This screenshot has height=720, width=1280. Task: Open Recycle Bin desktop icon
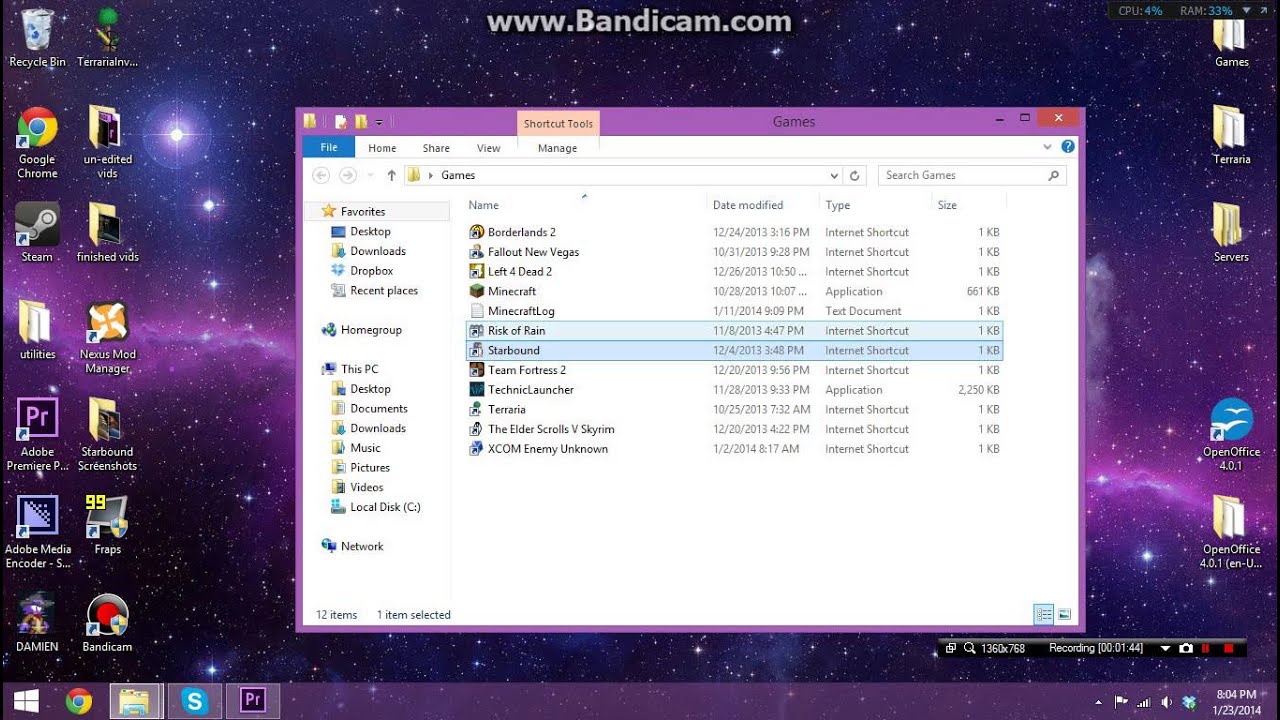[37, 38]
